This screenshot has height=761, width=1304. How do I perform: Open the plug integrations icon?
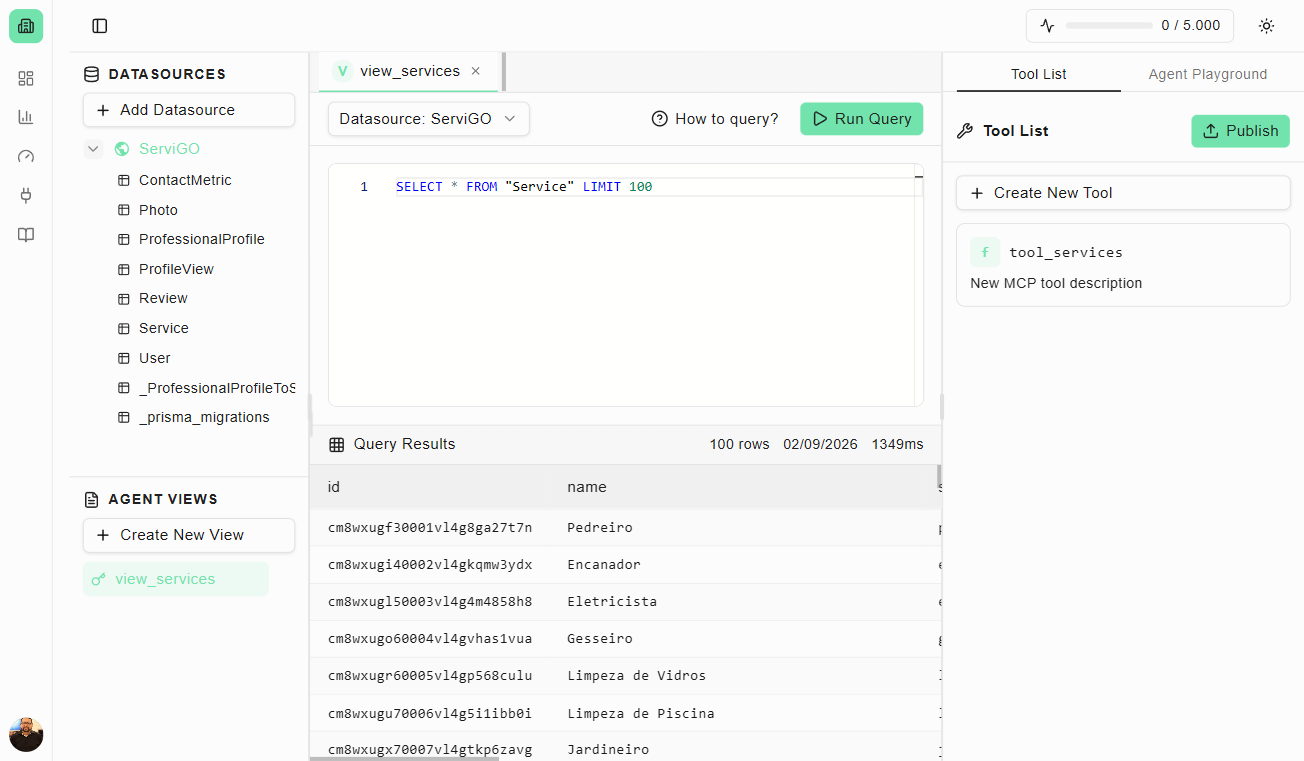26,195
